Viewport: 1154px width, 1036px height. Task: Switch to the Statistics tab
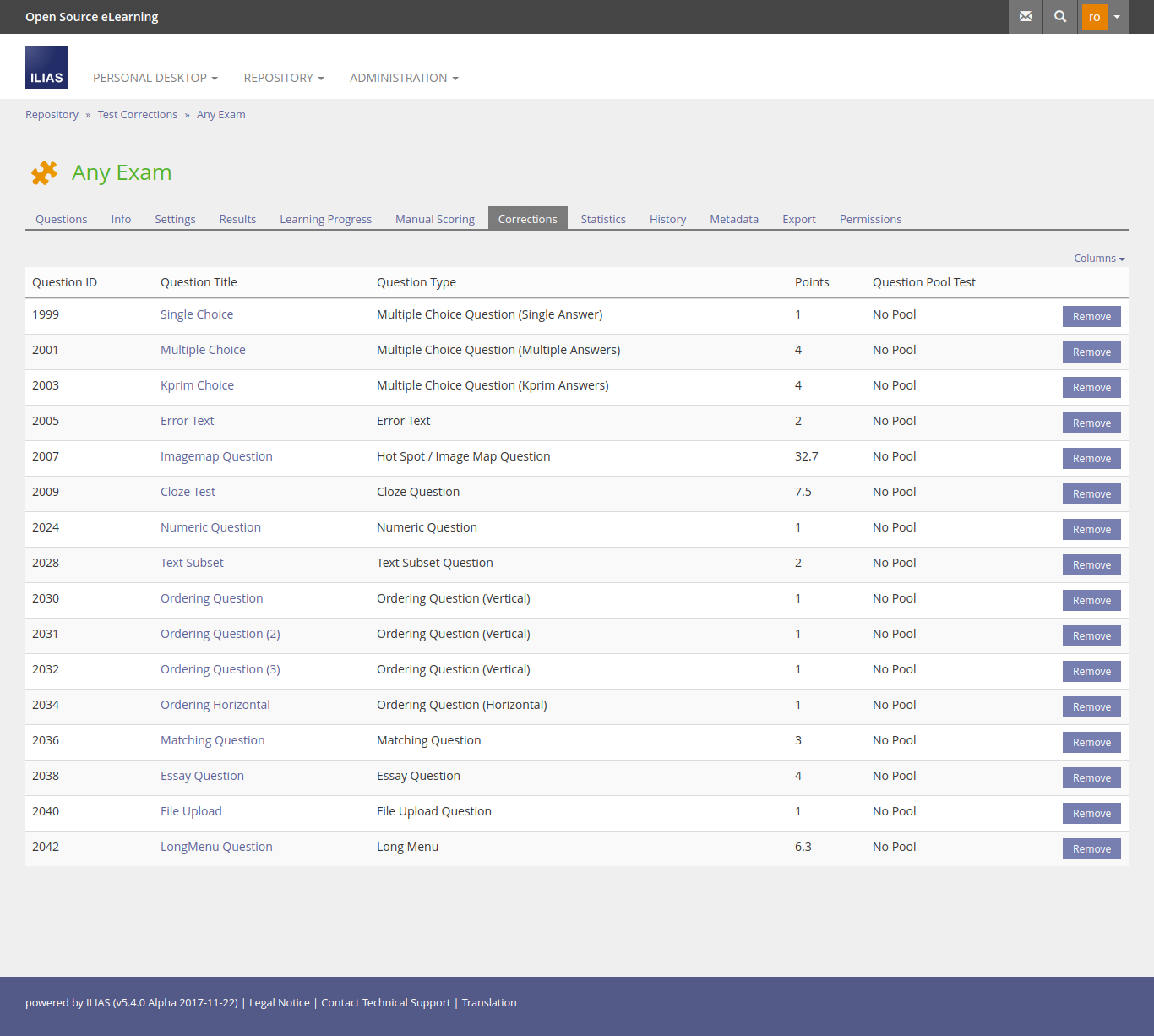point(603,219)
